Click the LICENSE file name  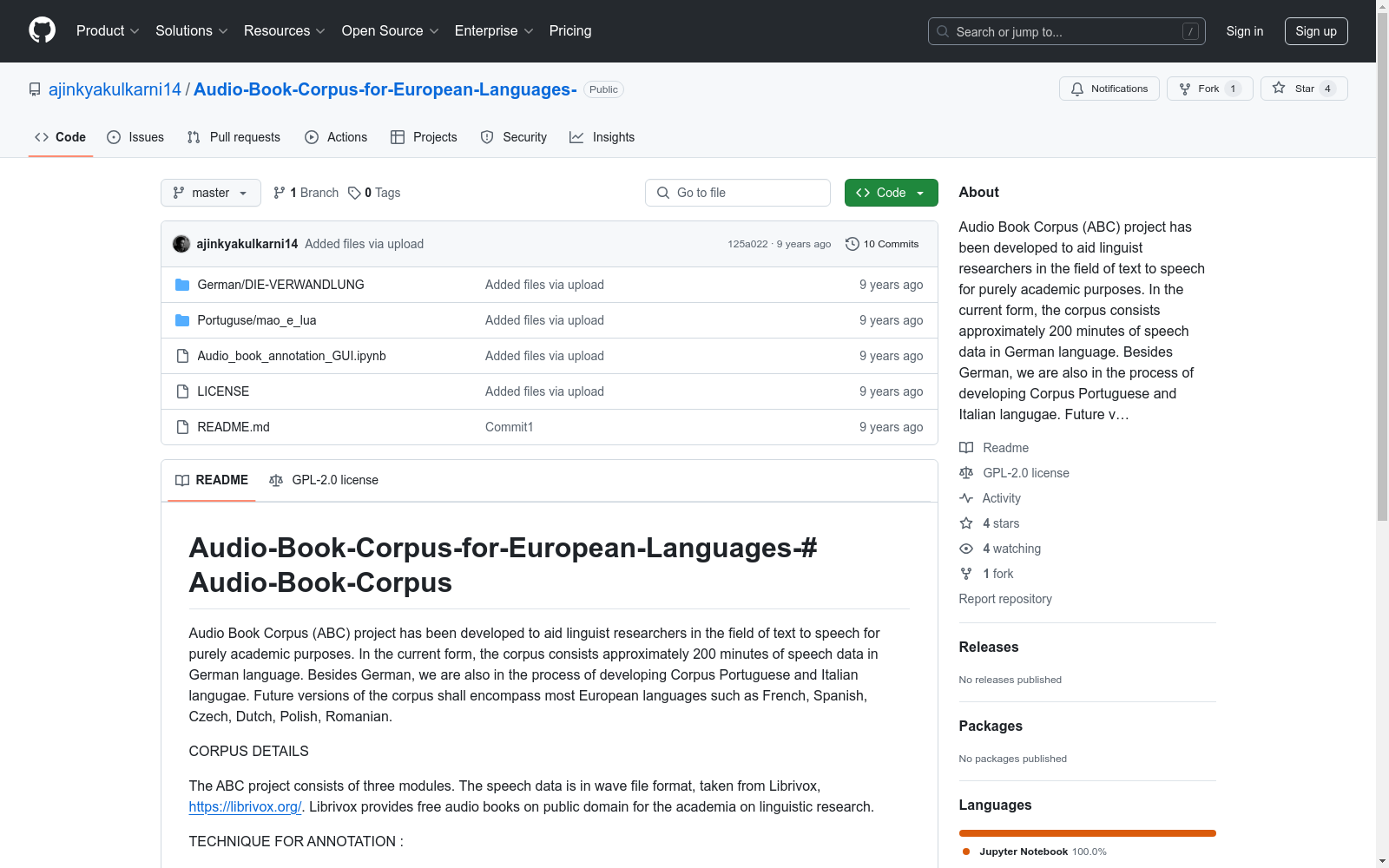click(x=223, y=391)
